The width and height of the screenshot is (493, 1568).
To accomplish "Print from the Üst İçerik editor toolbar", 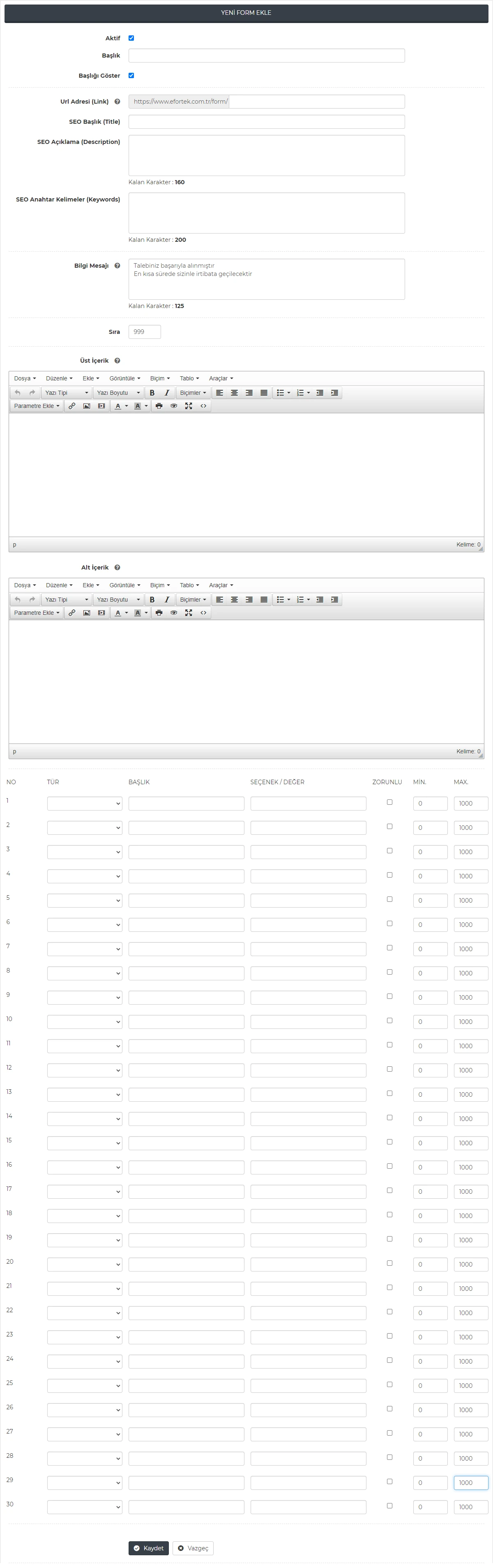I will (159, 406).
